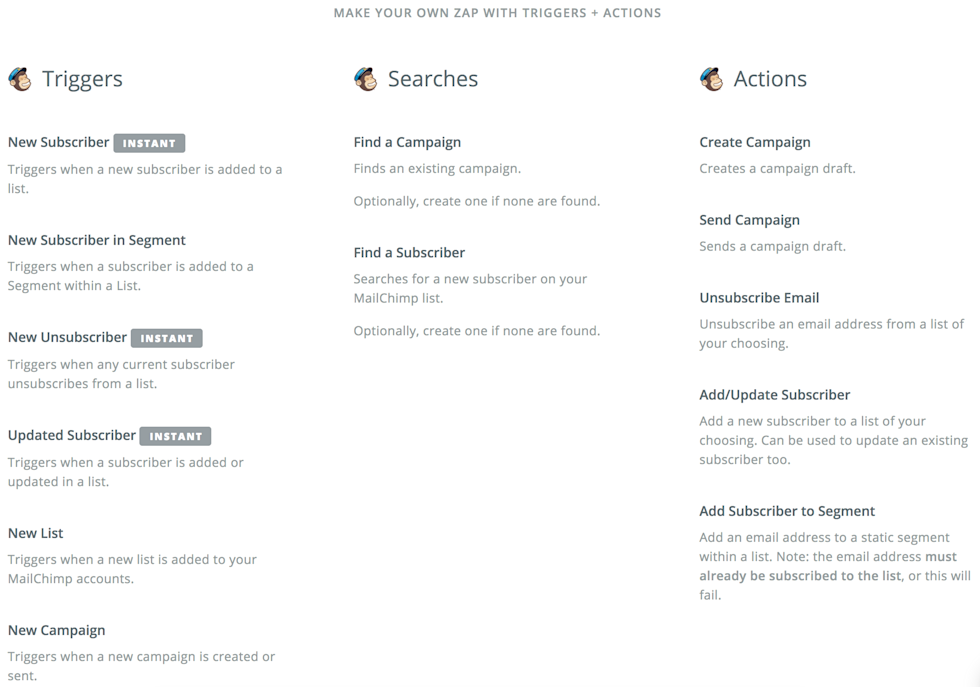Open the Add Subscriber to Segment action
Image resolution: width=980 pixels, height=687 pixels.
tap(787, 511)
